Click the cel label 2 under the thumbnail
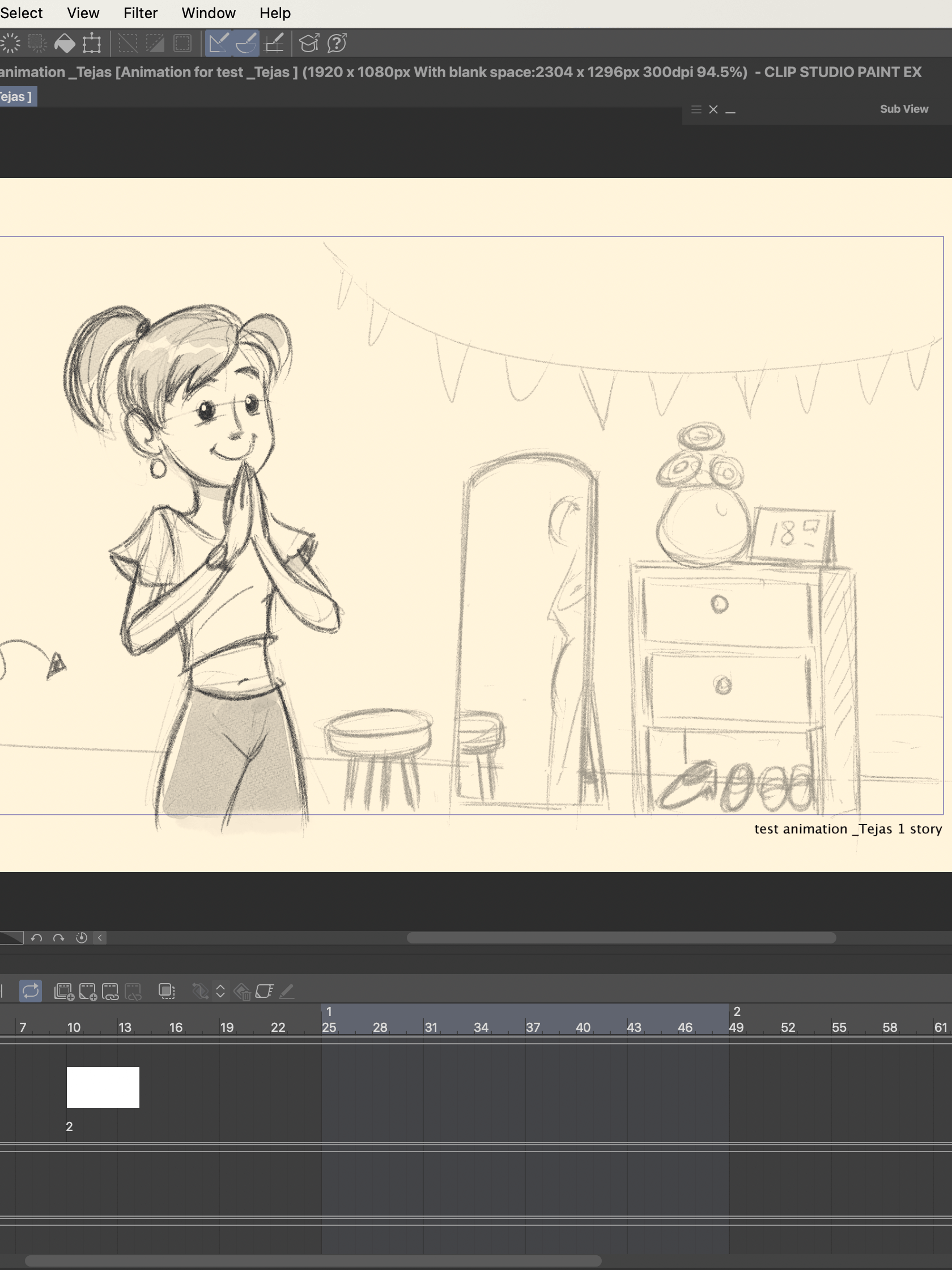The height and width of the screenshot is (1270, 952). [x=70, y=1127]
